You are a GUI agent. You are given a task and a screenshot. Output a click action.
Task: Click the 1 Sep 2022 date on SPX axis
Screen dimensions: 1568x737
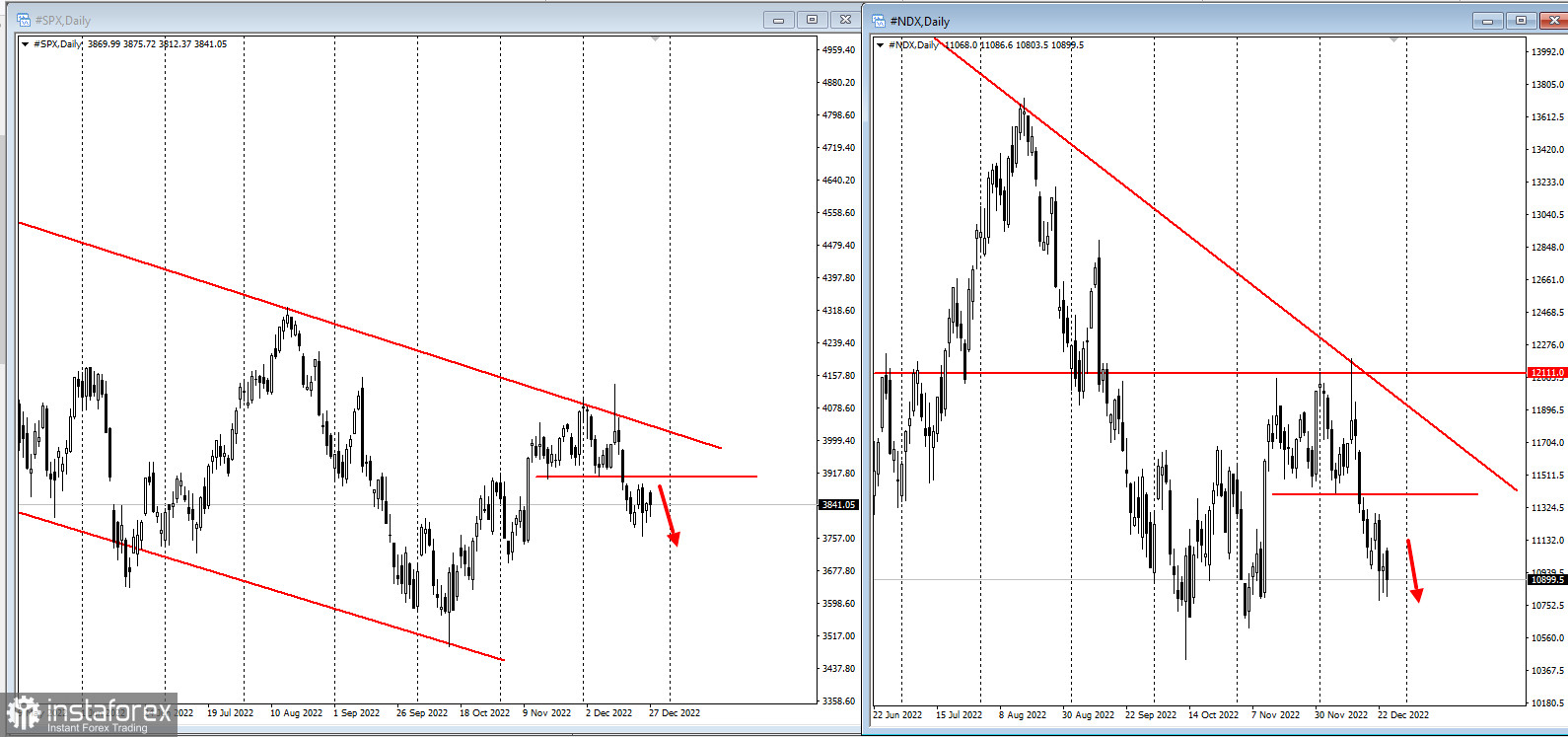(356, 712)
